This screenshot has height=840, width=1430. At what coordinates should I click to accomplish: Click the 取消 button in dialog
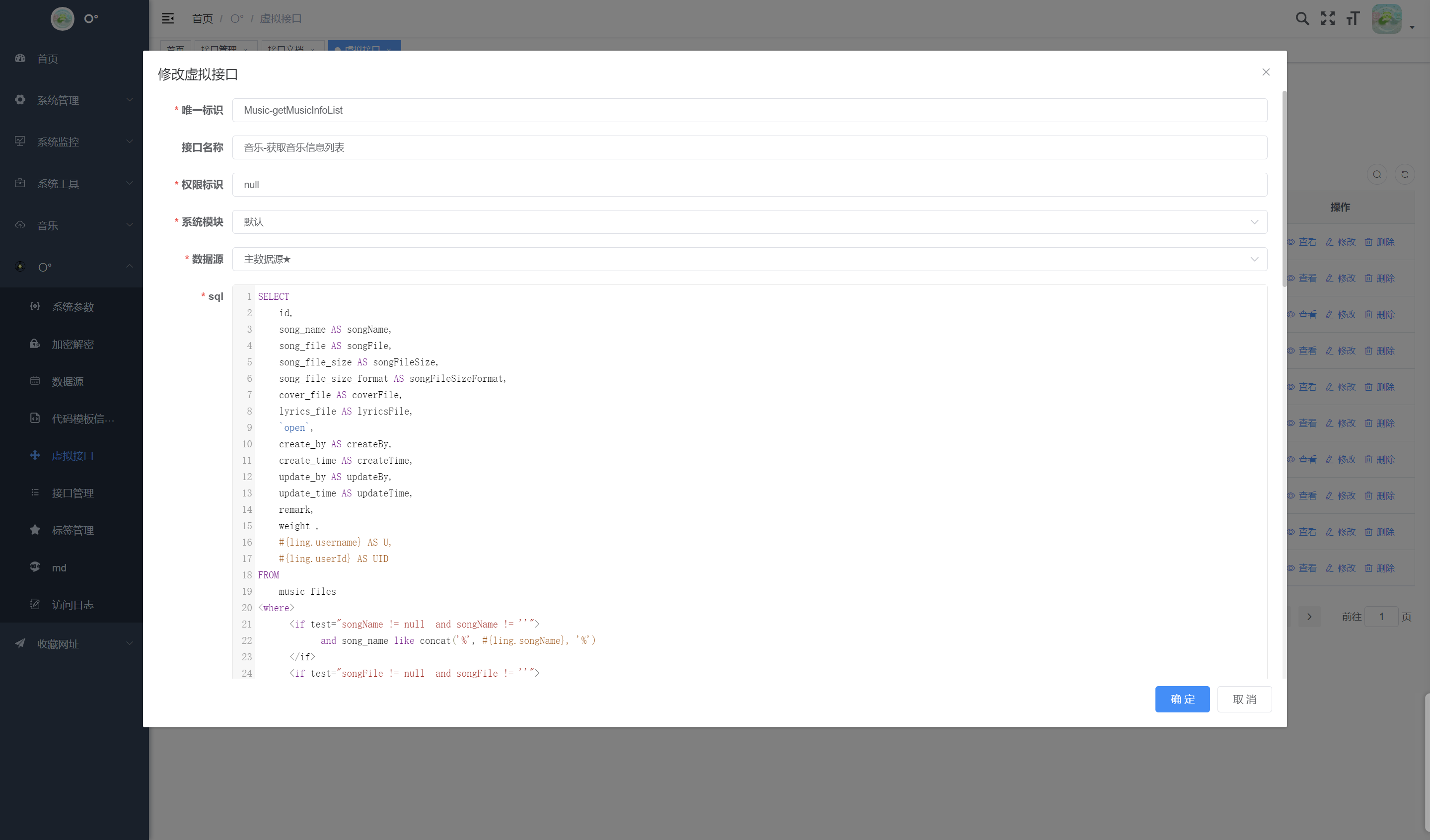pyautogui.click(x=1244, y=699)
